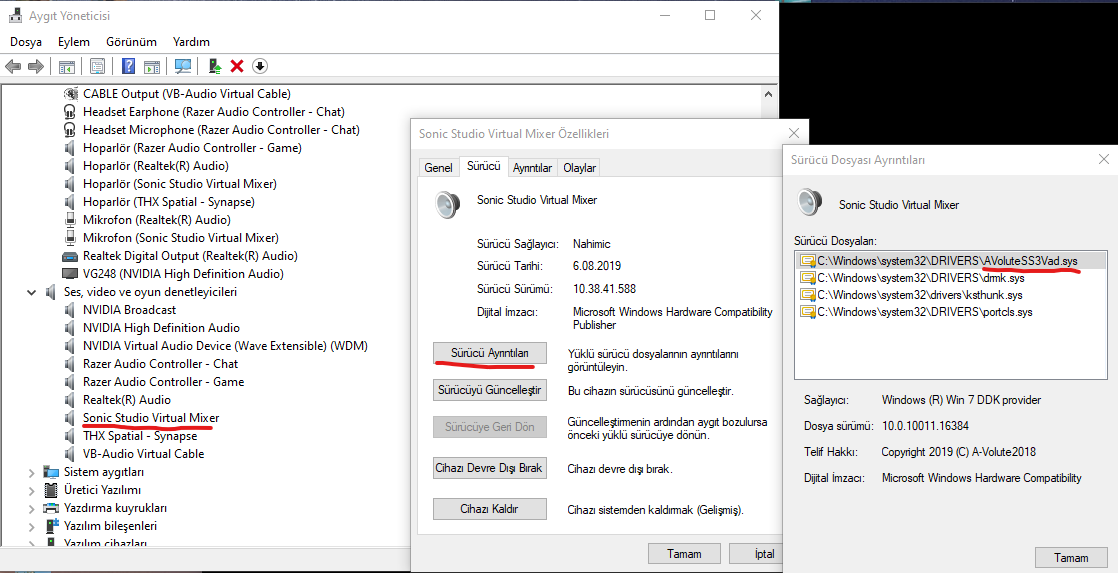This screenshot has height=573, width=1118.
Task: Click the red X uninstall device icon
Action: tap(237, 66)
